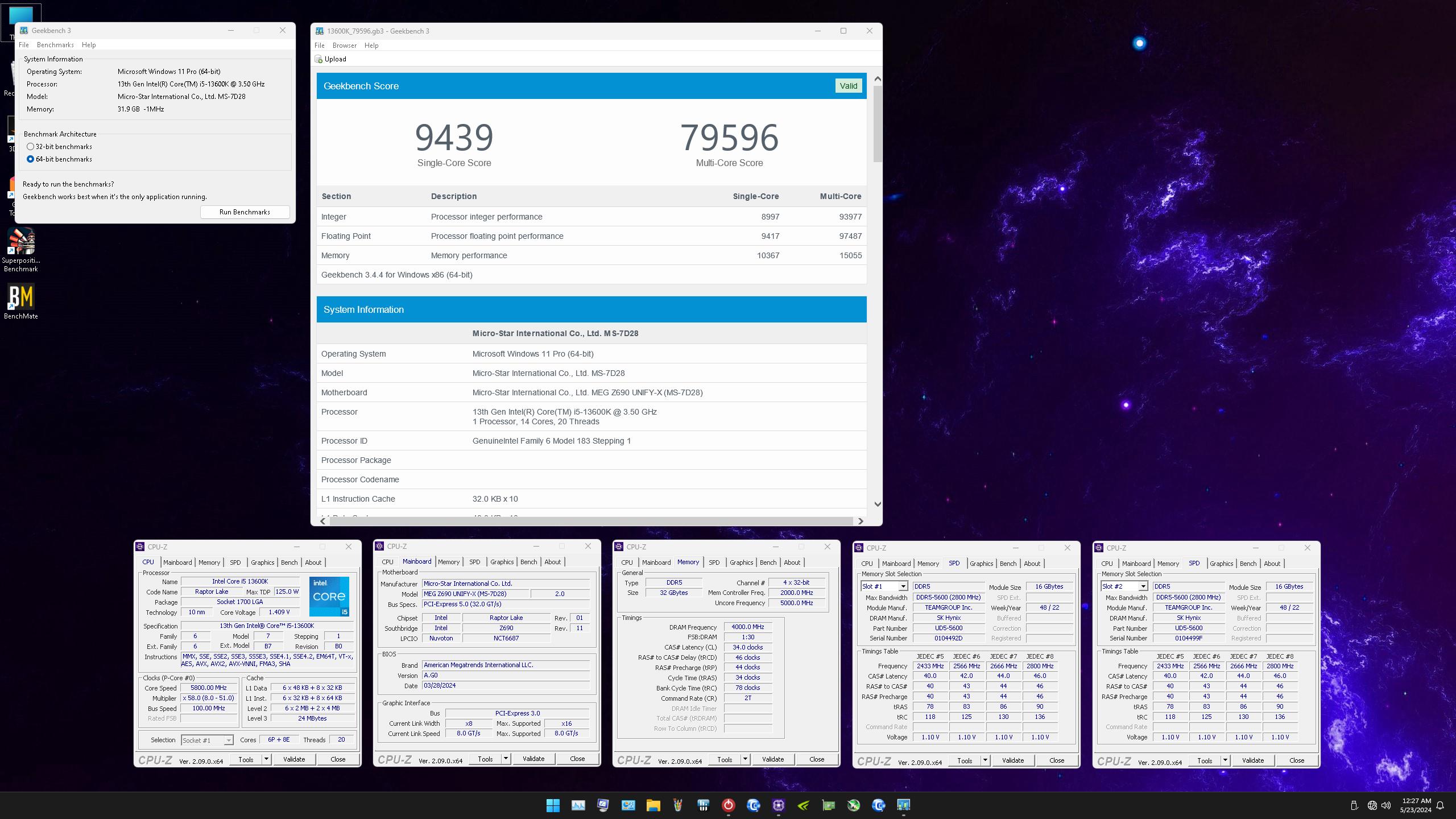The height and width of the screenshot is (819, 1456).
Task: Open File menu in small Geekbench window
Action: tap(24, 45)
